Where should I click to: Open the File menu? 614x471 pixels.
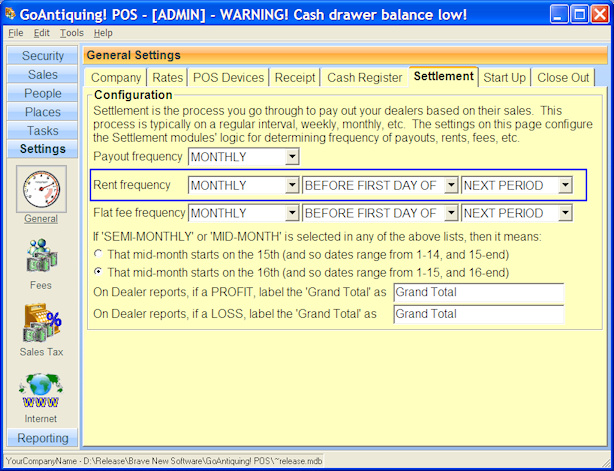[x=16, y=33]
